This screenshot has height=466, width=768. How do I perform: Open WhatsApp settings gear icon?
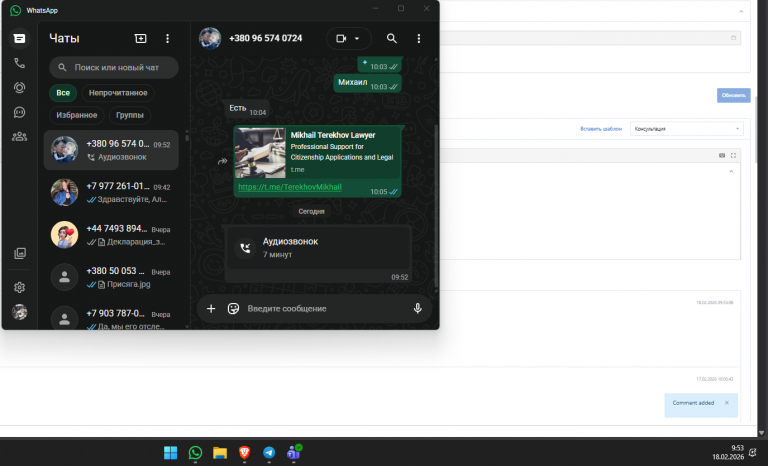pyautogui.click(x=19, y=287)
